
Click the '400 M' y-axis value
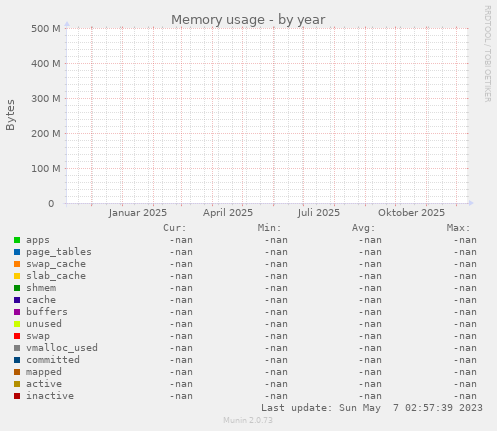[46, 64]
